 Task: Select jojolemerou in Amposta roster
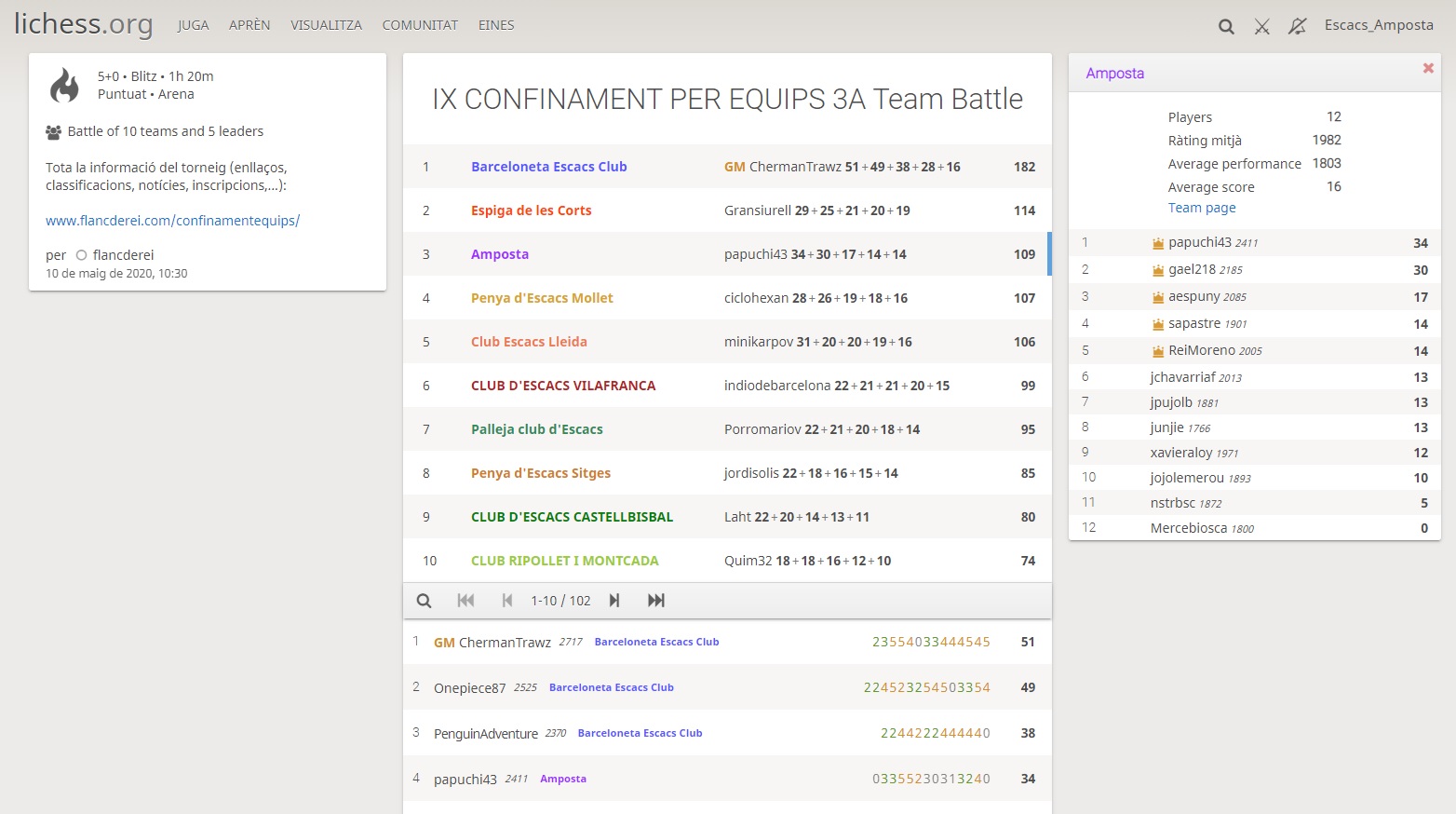[1254, 478]
